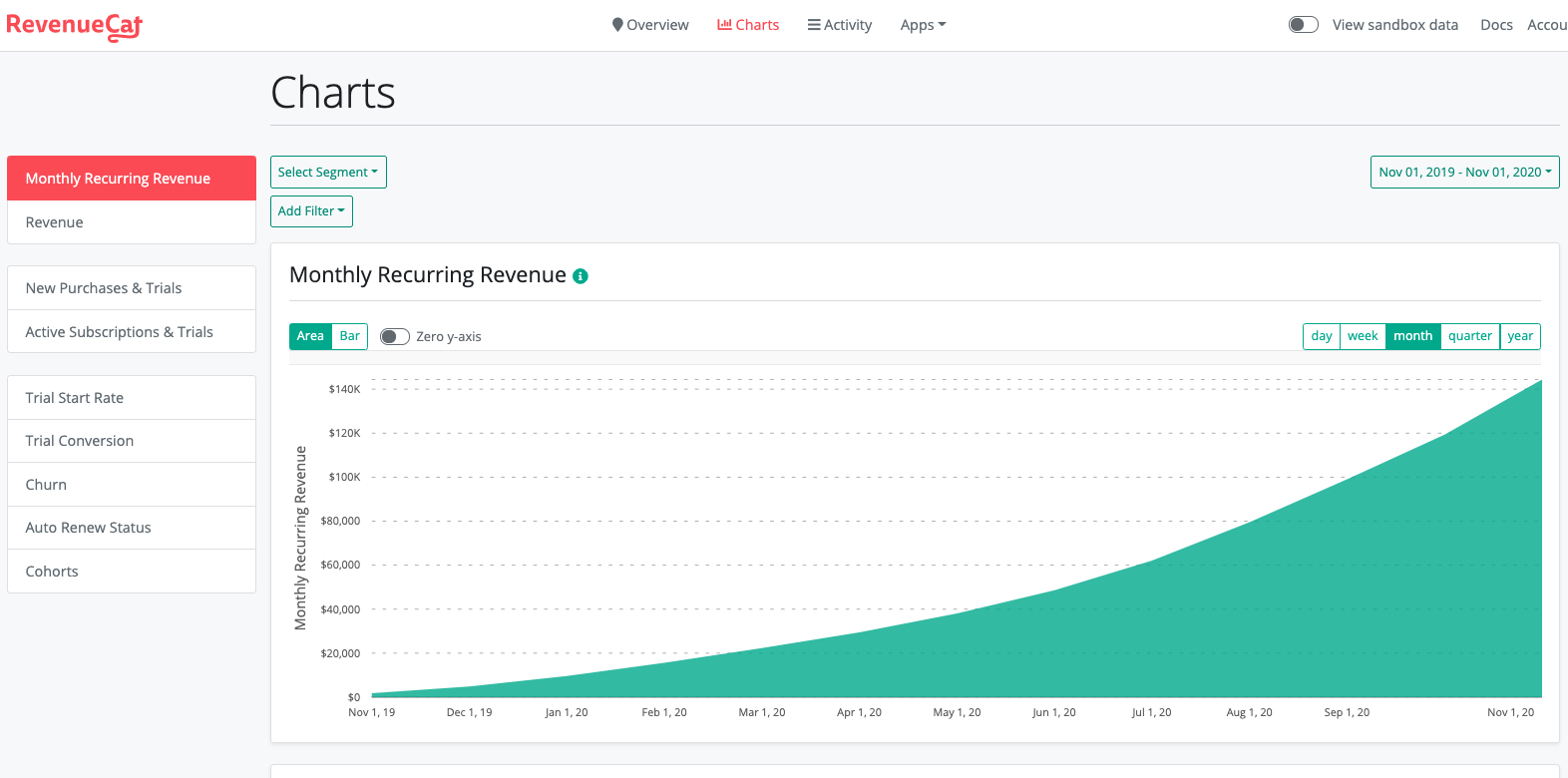
Task: Switch resolution to year
Action: (1520, 336)
